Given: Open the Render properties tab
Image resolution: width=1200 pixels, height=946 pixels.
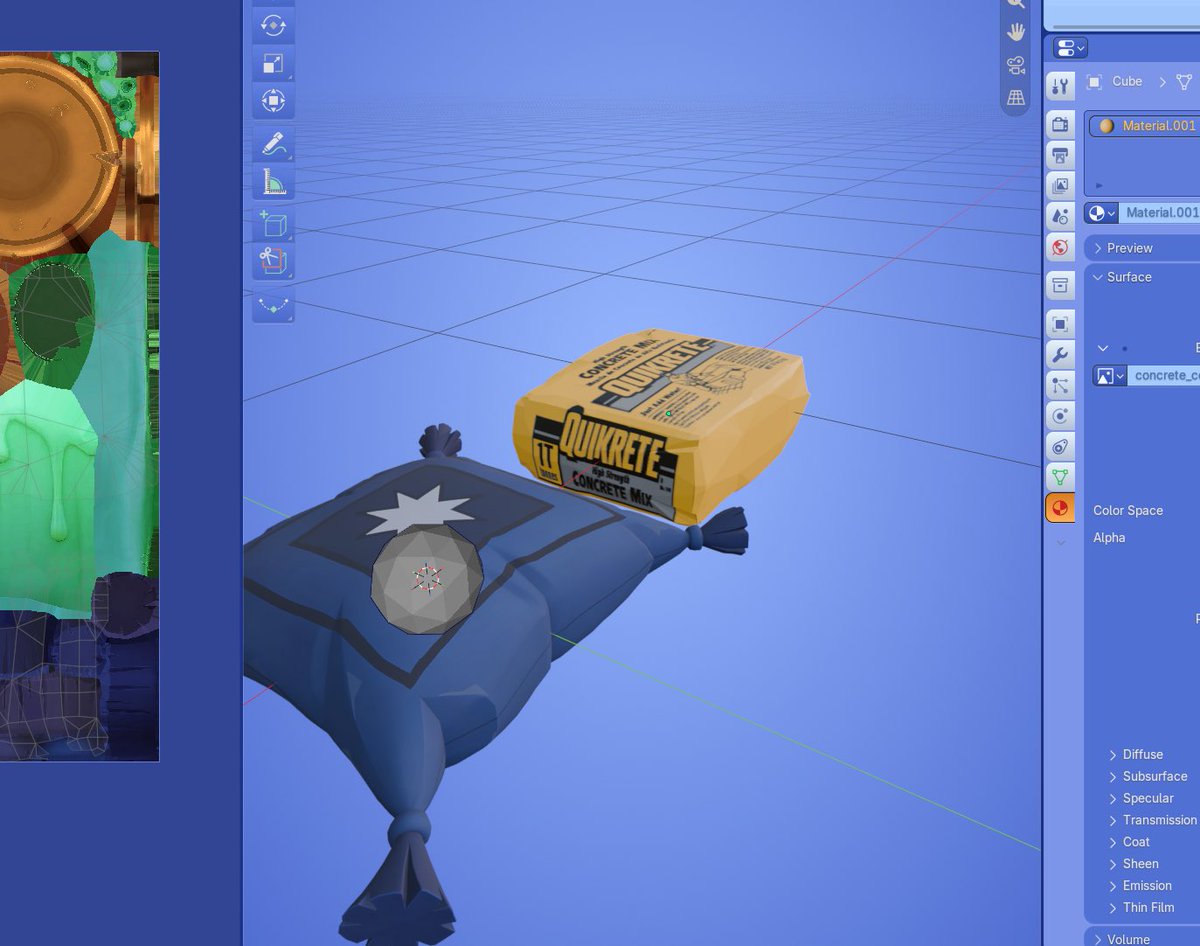Looking at the screenshot, I should [x=1061, y=125].
